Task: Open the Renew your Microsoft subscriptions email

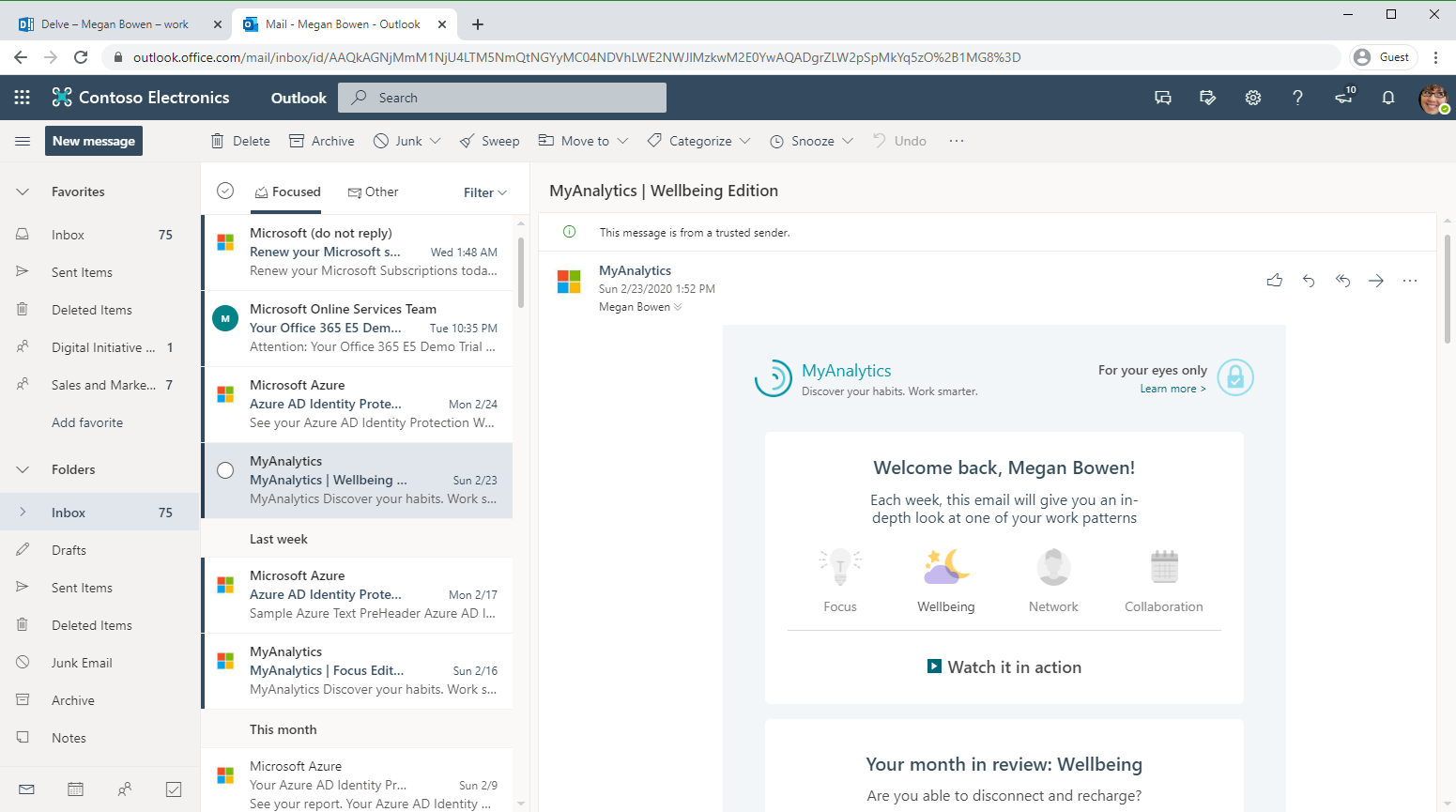Action: point(359,252)
